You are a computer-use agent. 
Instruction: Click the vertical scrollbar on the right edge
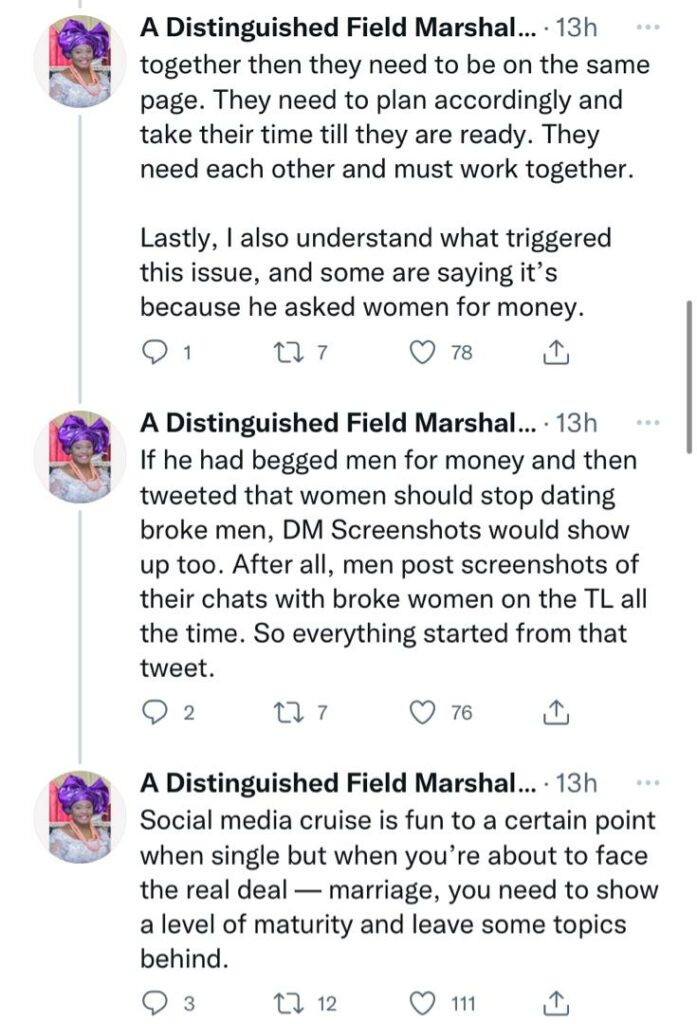[x=687, y=375]
